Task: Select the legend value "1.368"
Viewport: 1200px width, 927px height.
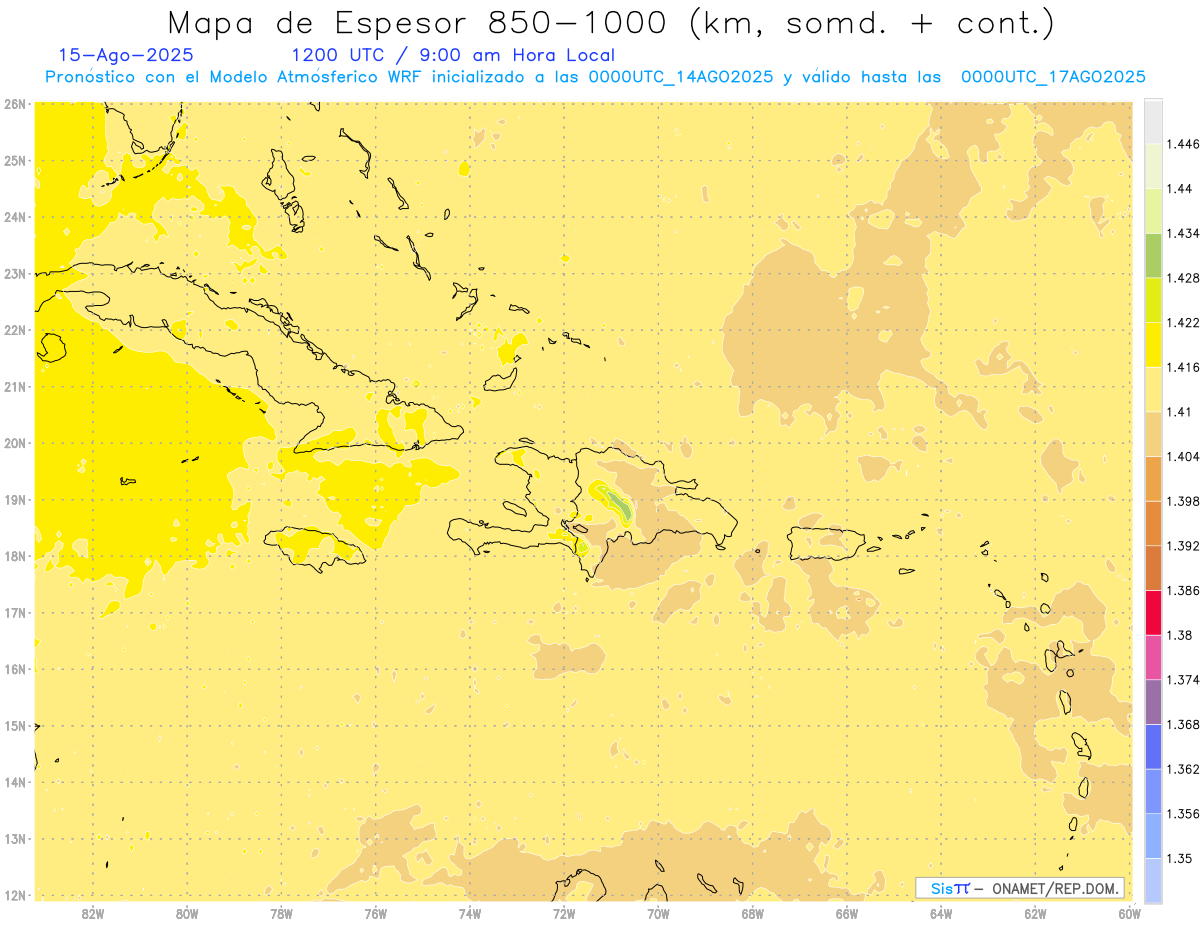Action: click(x=1182, y=724)
